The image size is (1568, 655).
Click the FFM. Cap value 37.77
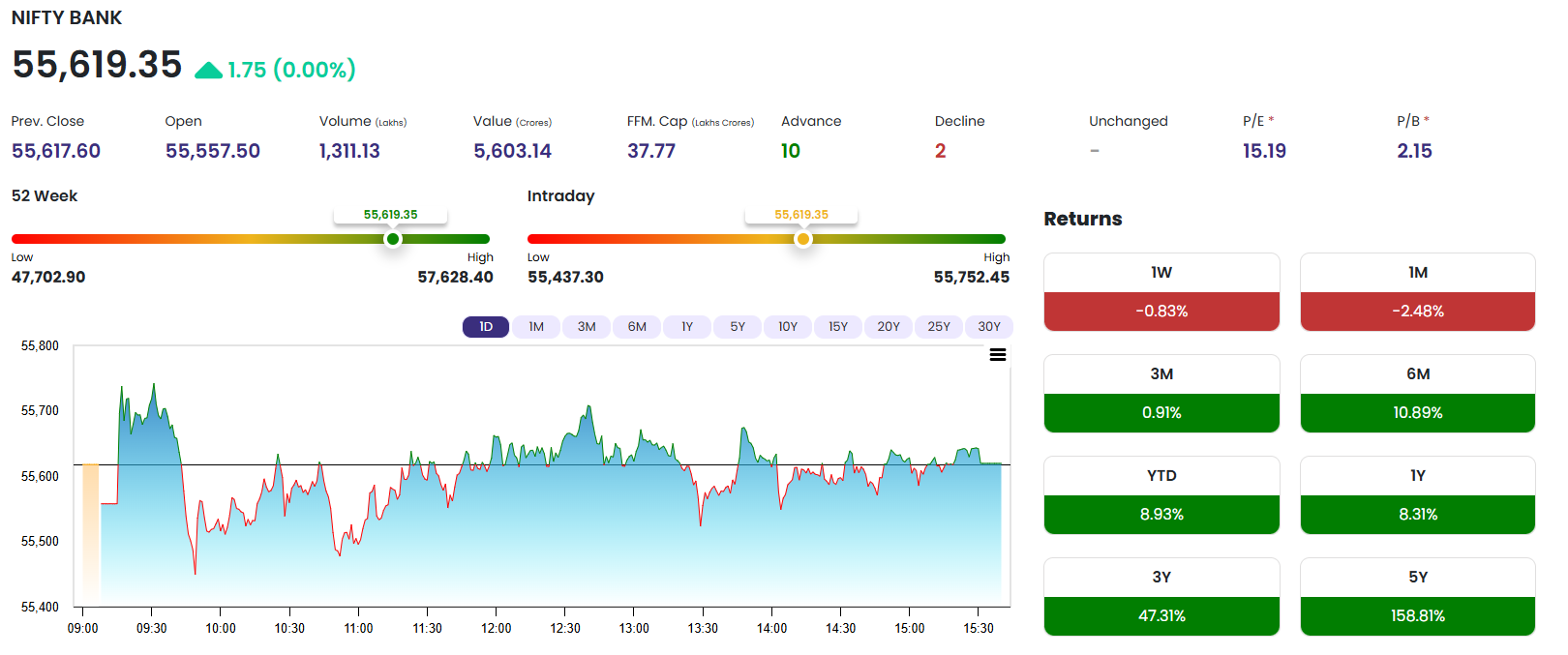coord(651,151)
